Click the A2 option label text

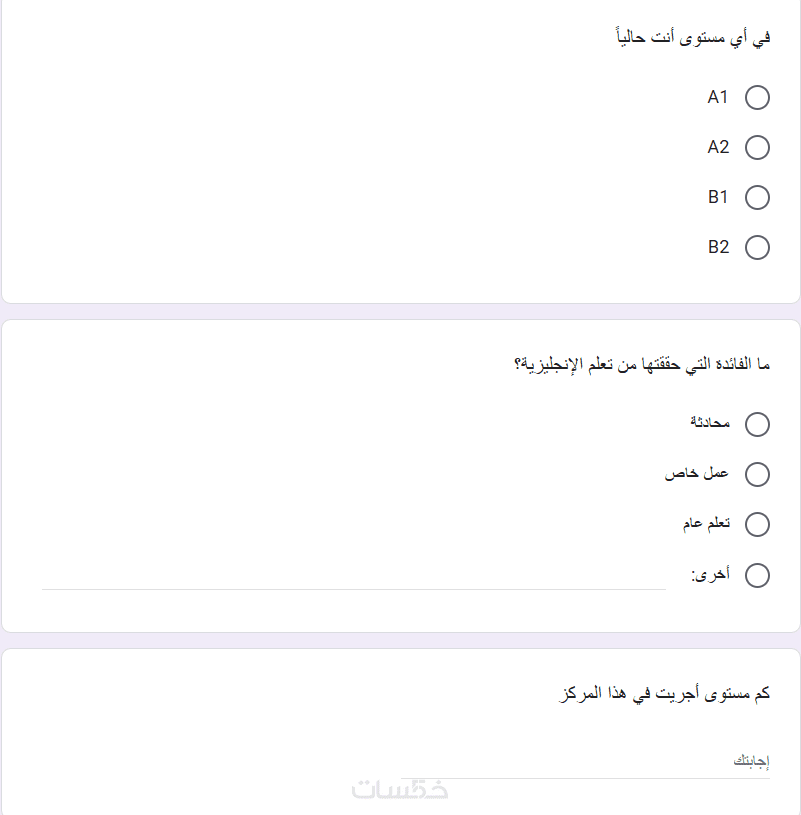click(718, 147)
